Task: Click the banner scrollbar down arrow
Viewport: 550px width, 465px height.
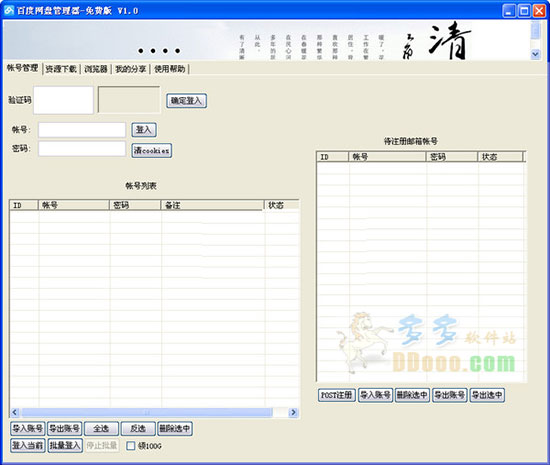Action: (535, 54)
